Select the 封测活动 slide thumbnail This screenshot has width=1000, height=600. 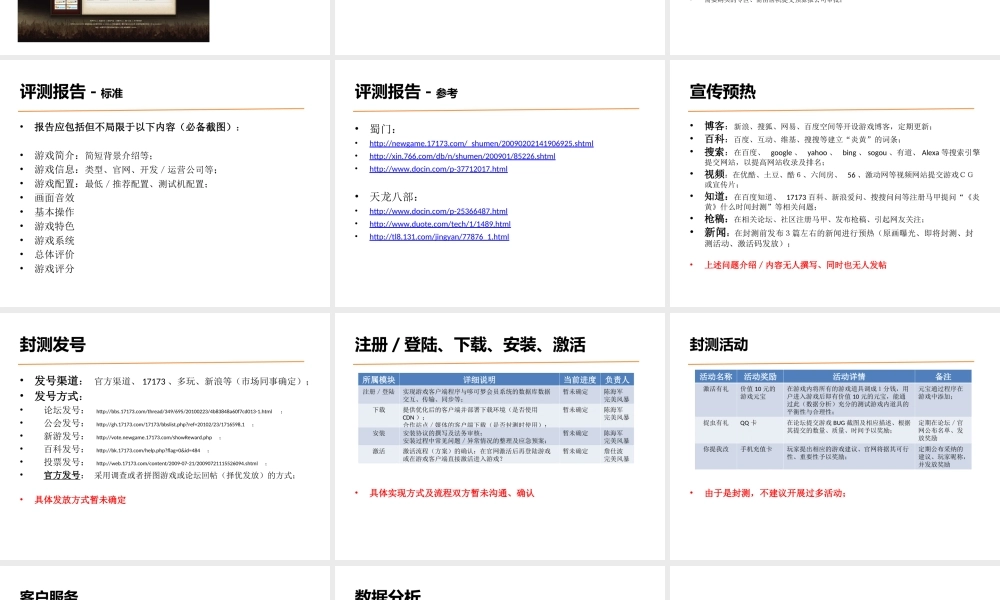pyautogui.click(x=835, y=436)
